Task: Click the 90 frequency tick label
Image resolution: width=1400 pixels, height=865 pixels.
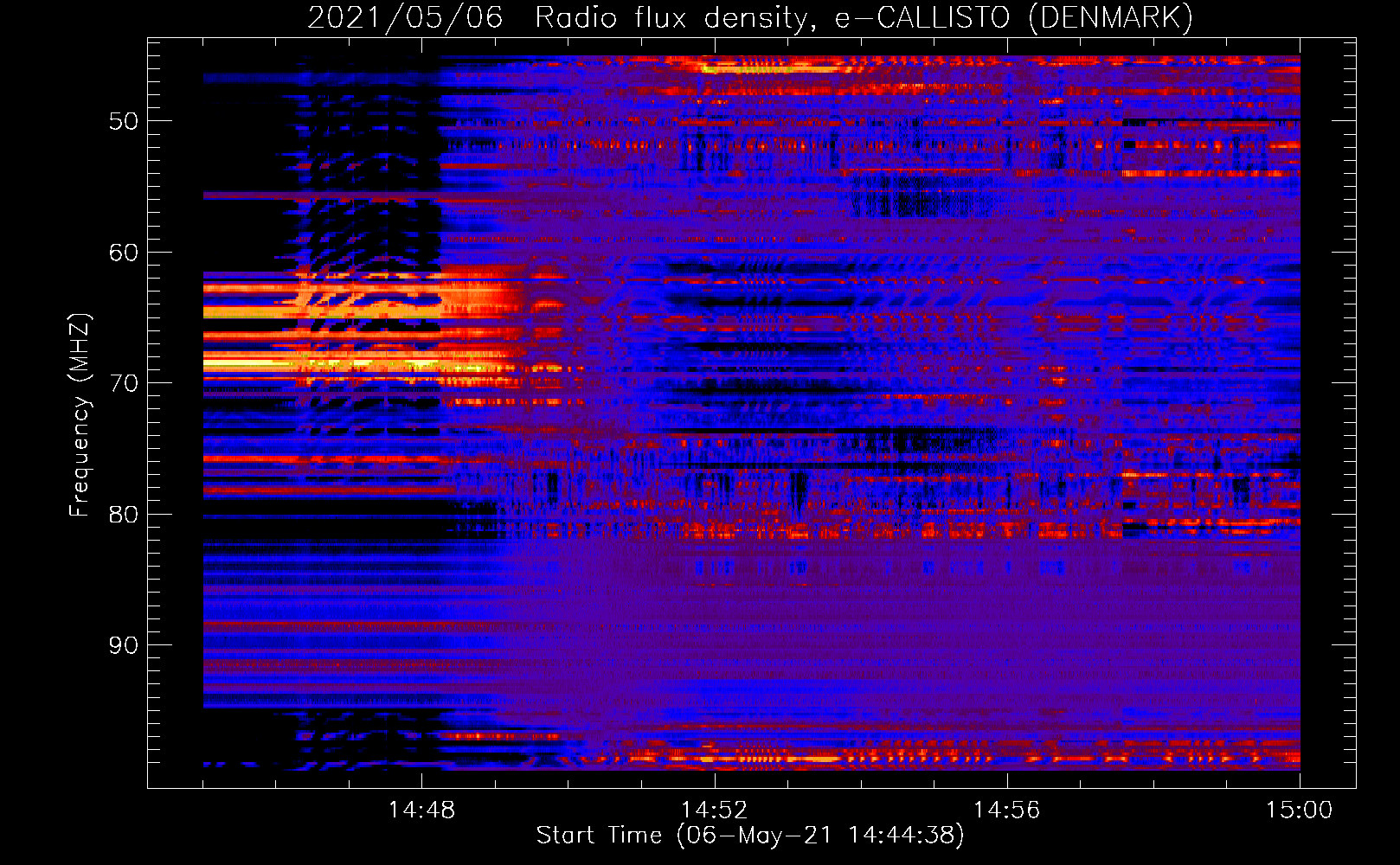Action: click(124, 645)
